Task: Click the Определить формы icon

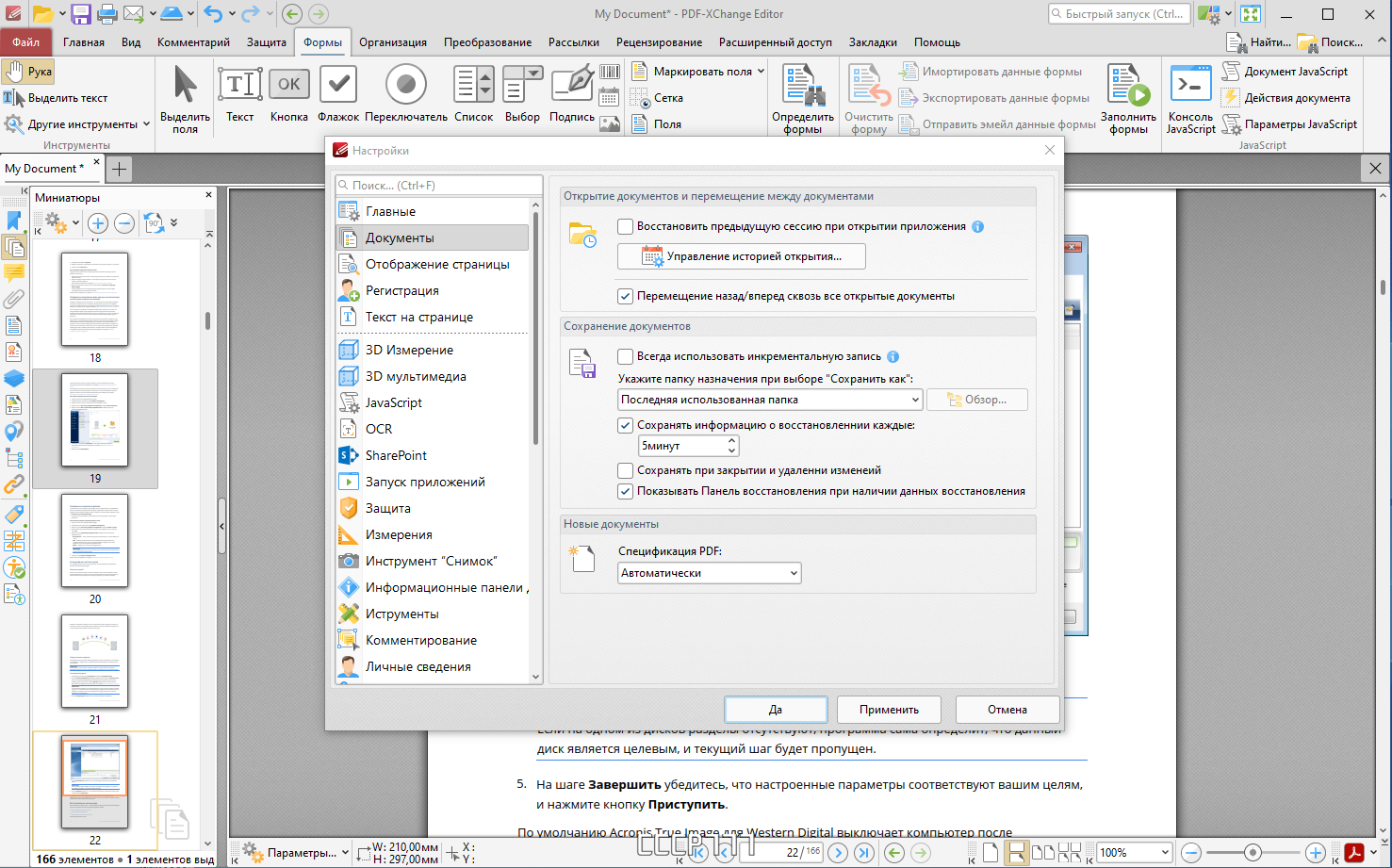Action: 802,99
